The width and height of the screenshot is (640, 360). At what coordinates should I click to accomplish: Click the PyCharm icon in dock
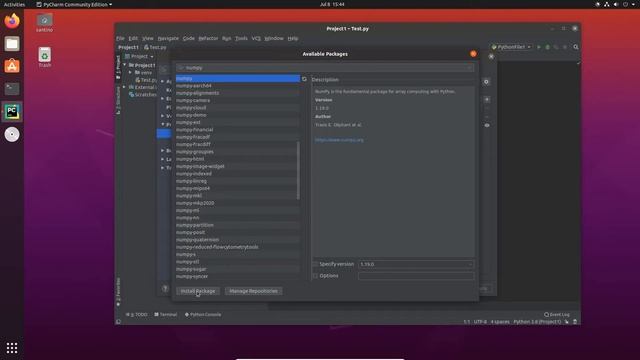coord(12,111)
